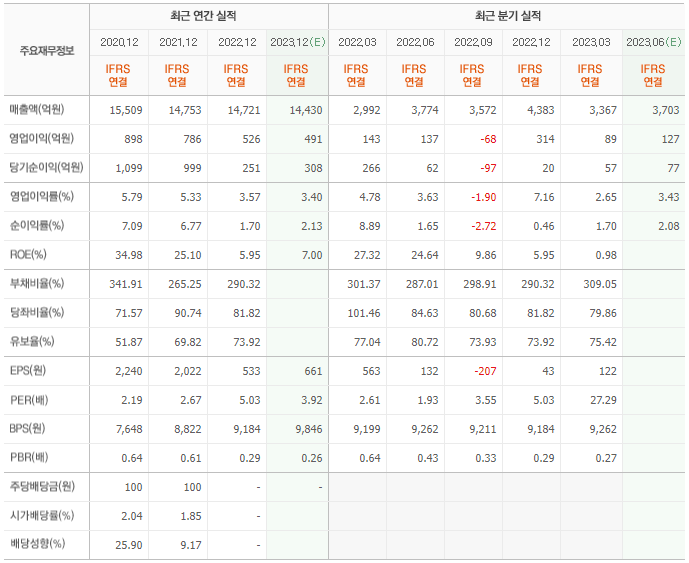Click the PBR(배) row label
This screenshot has width=689, height=563.
(29, 458)
